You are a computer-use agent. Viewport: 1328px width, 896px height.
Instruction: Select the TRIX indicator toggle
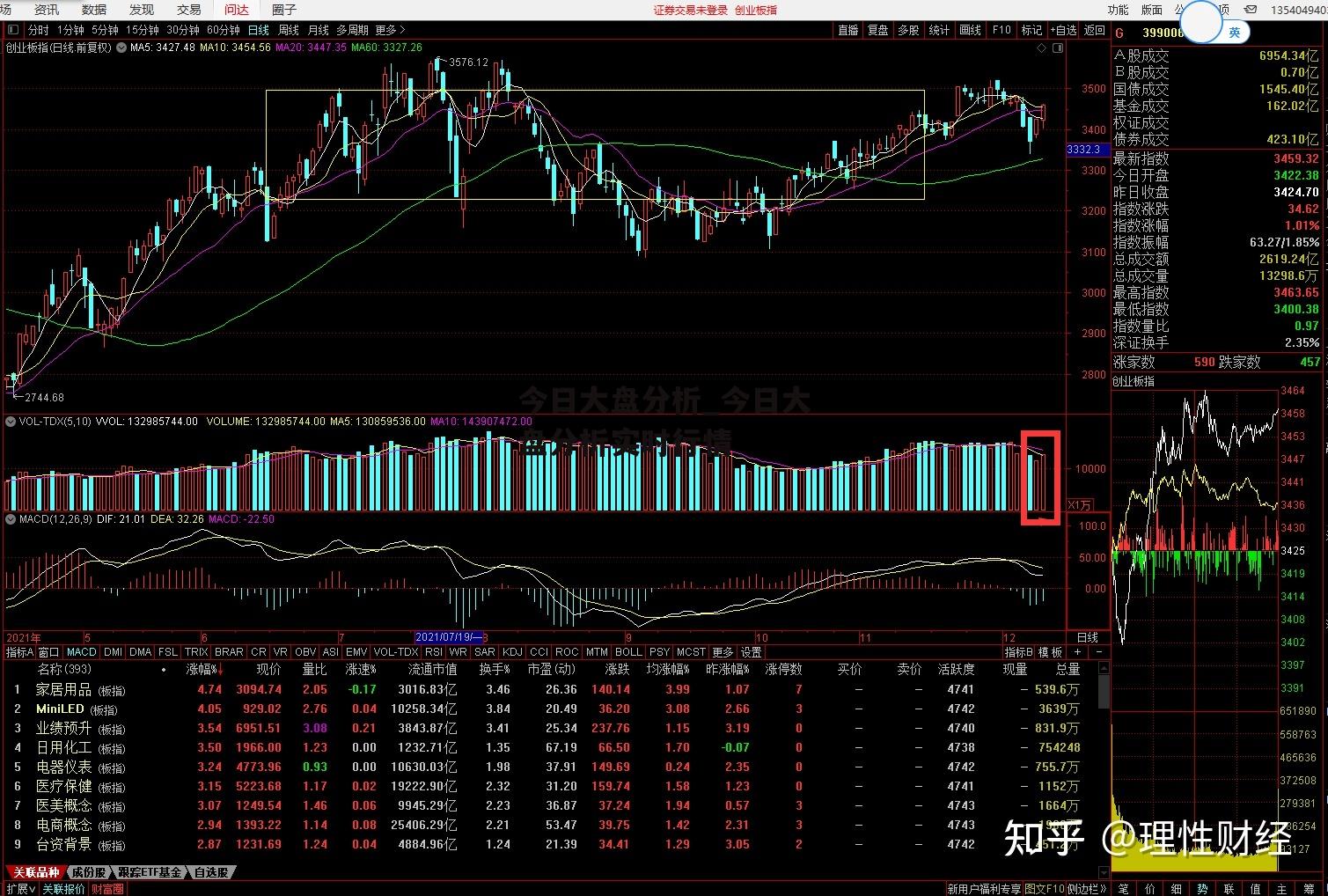196,652
